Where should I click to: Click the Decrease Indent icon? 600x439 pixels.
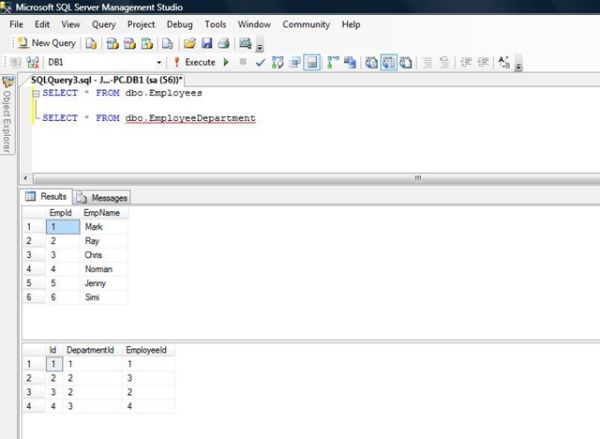click(x=466, y=62)
